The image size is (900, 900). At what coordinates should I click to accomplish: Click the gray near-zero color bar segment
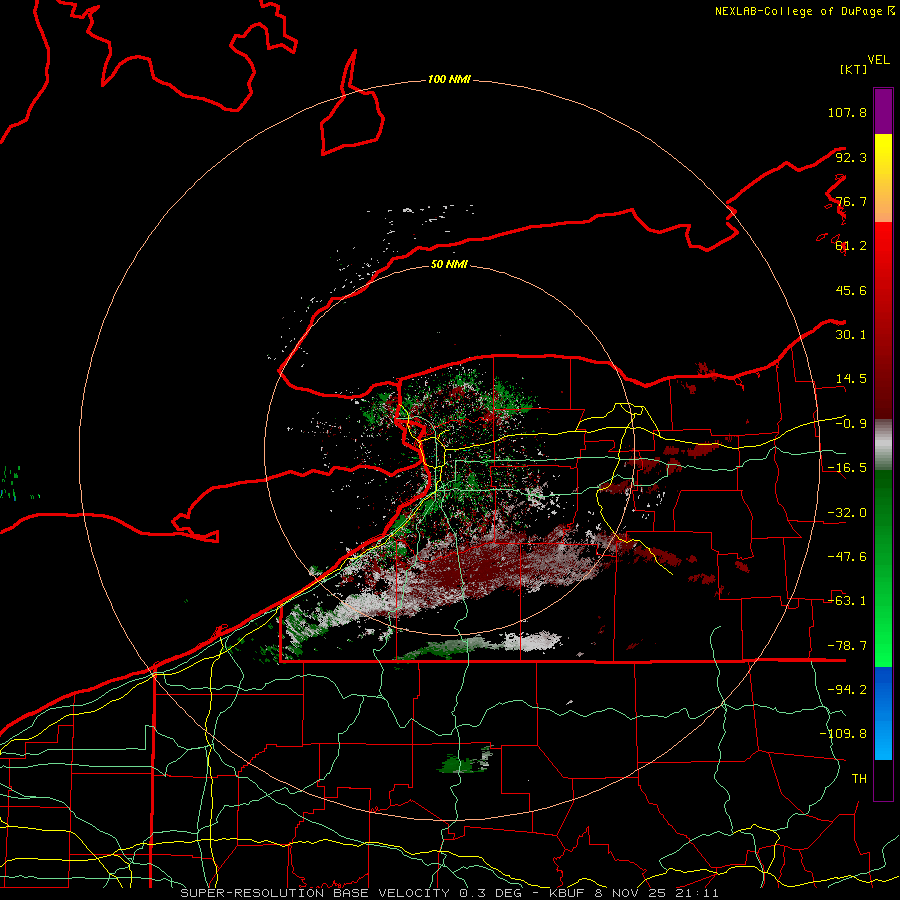coord(883,445)
